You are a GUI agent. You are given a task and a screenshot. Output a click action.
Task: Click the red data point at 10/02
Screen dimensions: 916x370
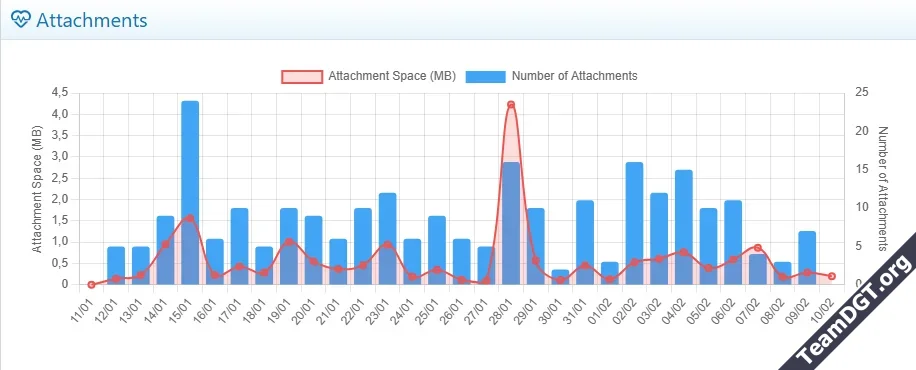click(x=831, y=276)
